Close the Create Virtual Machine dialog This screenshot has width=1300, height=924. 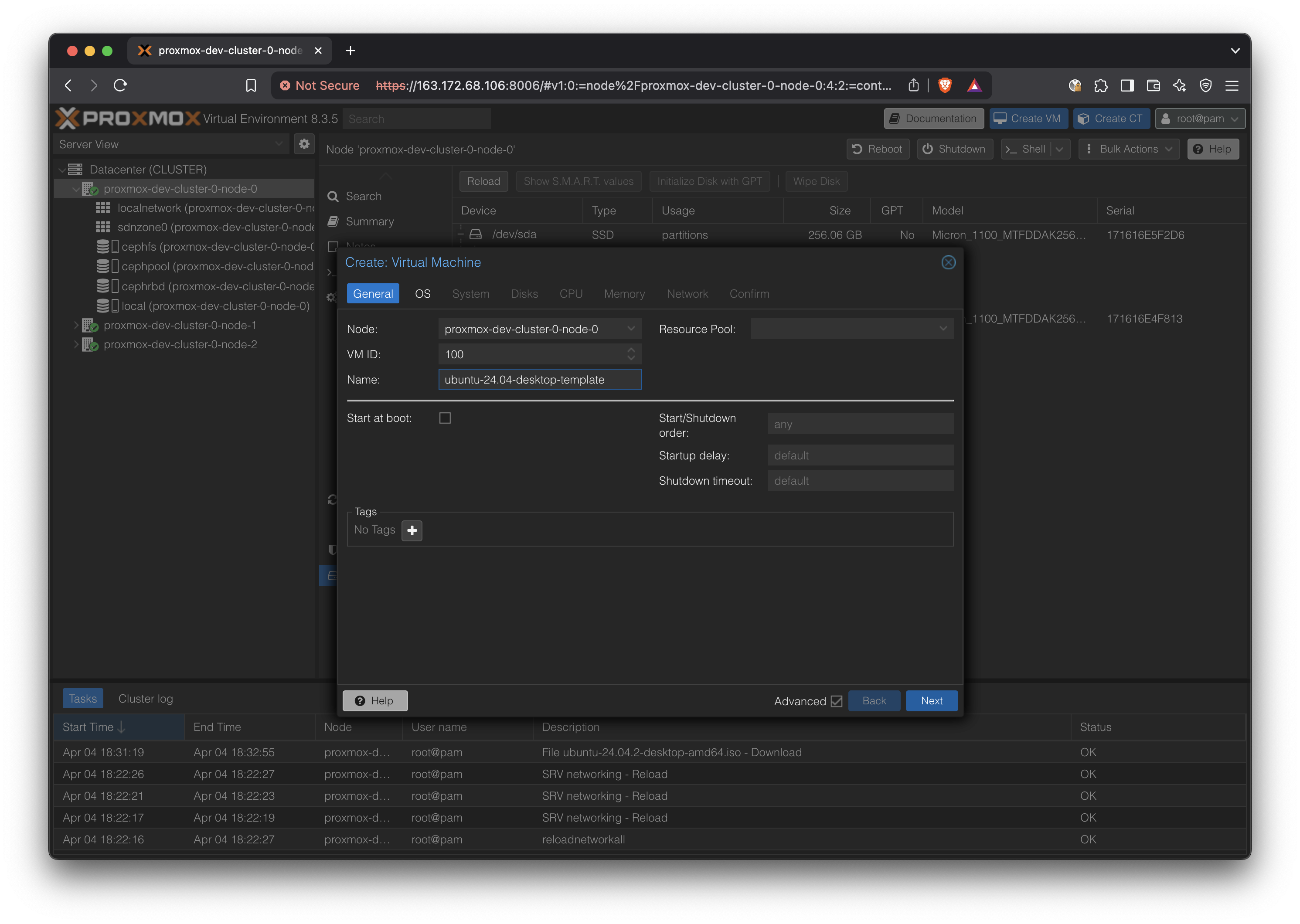pyautogui.click(x=948, y=262)
